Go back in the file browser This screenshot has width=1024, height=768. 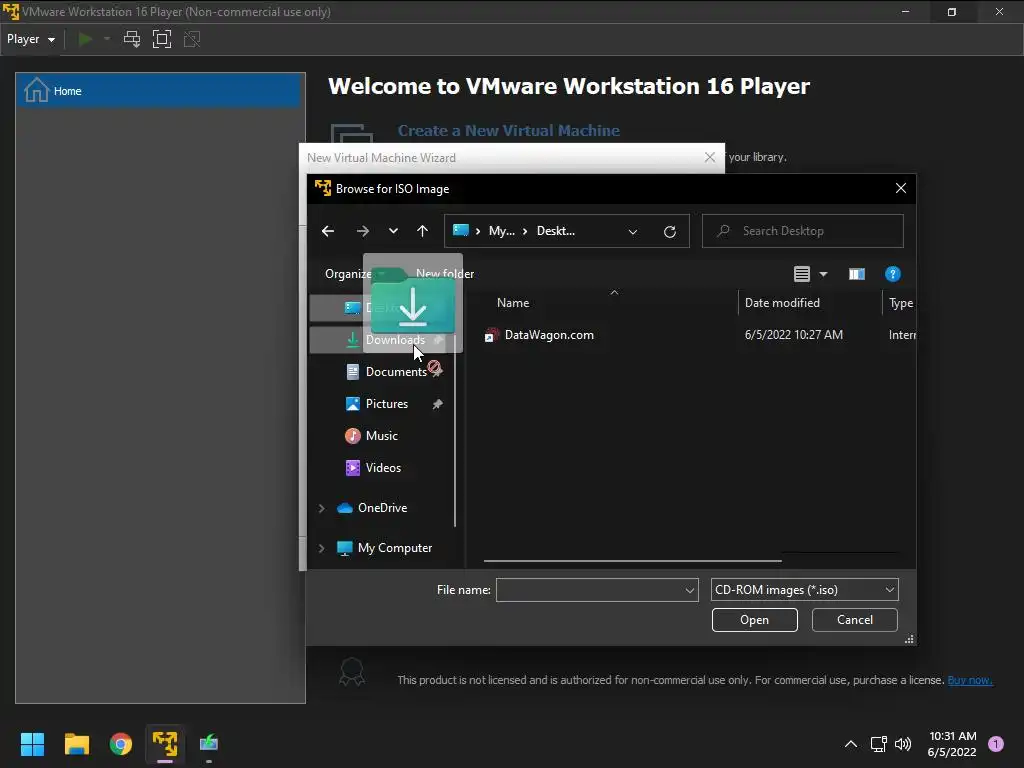click(x=328, y=231)
